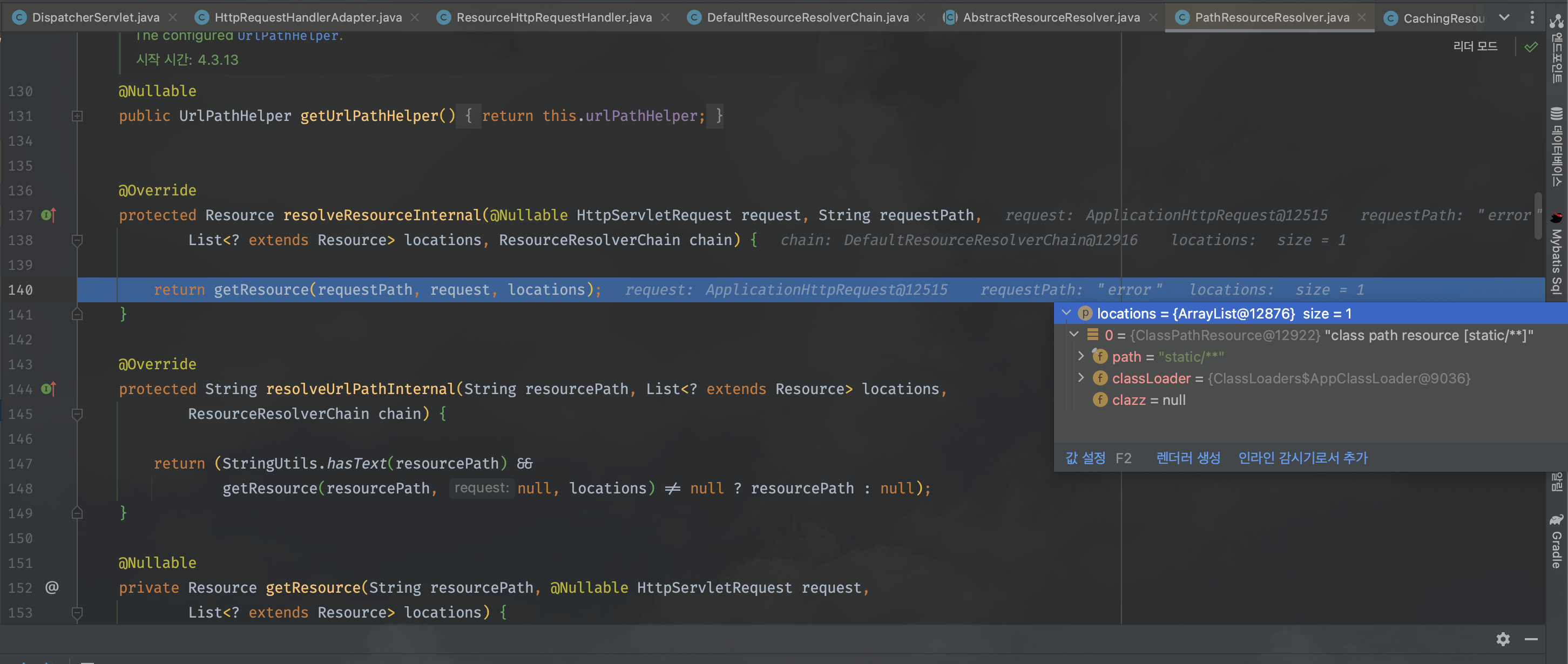Close AbstractResourceResolver.java tab
Screen dimensions: 1568x664
[1153, 17]
